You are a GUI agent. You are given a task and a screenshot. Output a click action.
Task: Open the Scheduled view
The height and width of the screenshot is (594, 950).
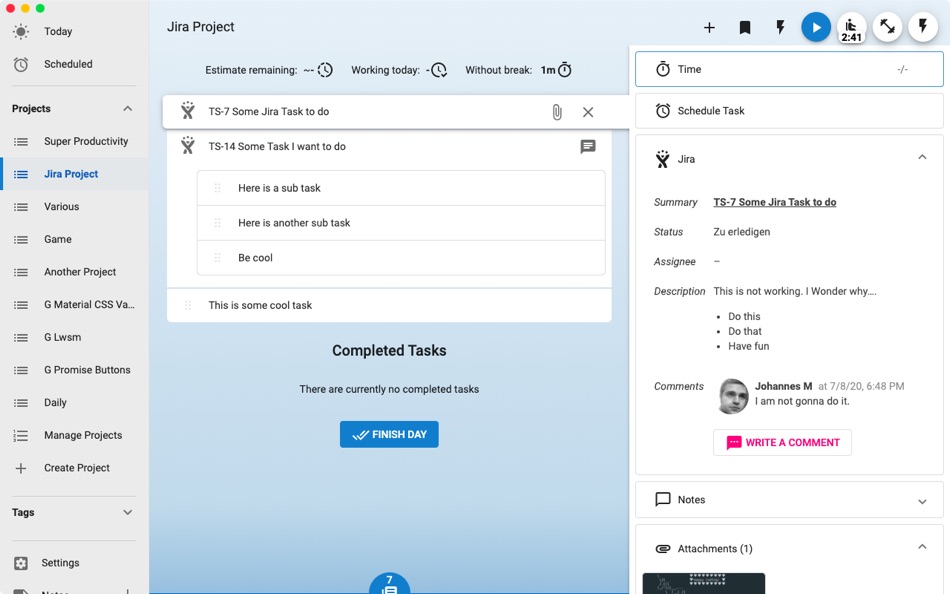[x=74, y=64]
